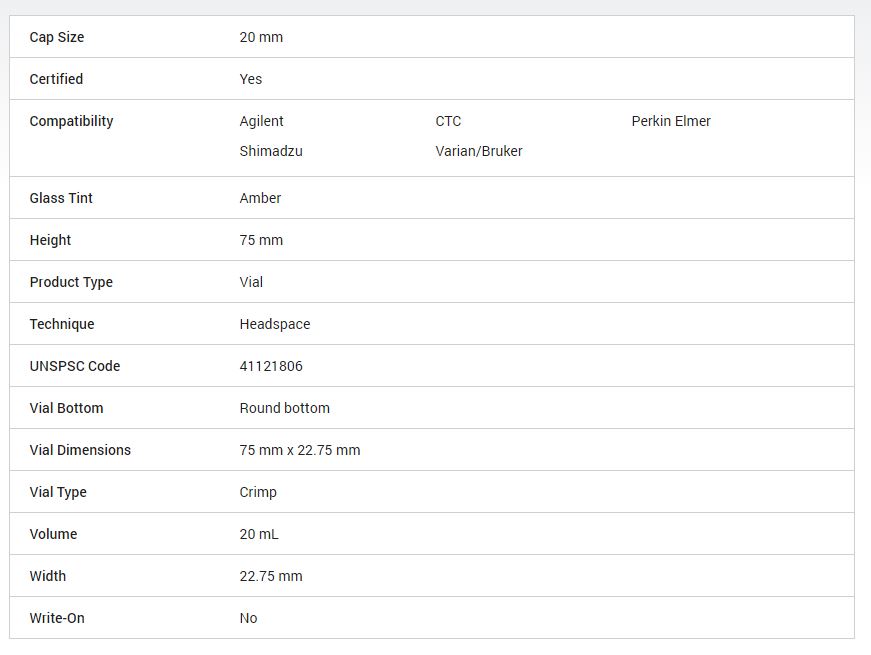Select the Perkin Elmer compatibility entry
This screenshot has width=871, height=655.
pos(670,121)
